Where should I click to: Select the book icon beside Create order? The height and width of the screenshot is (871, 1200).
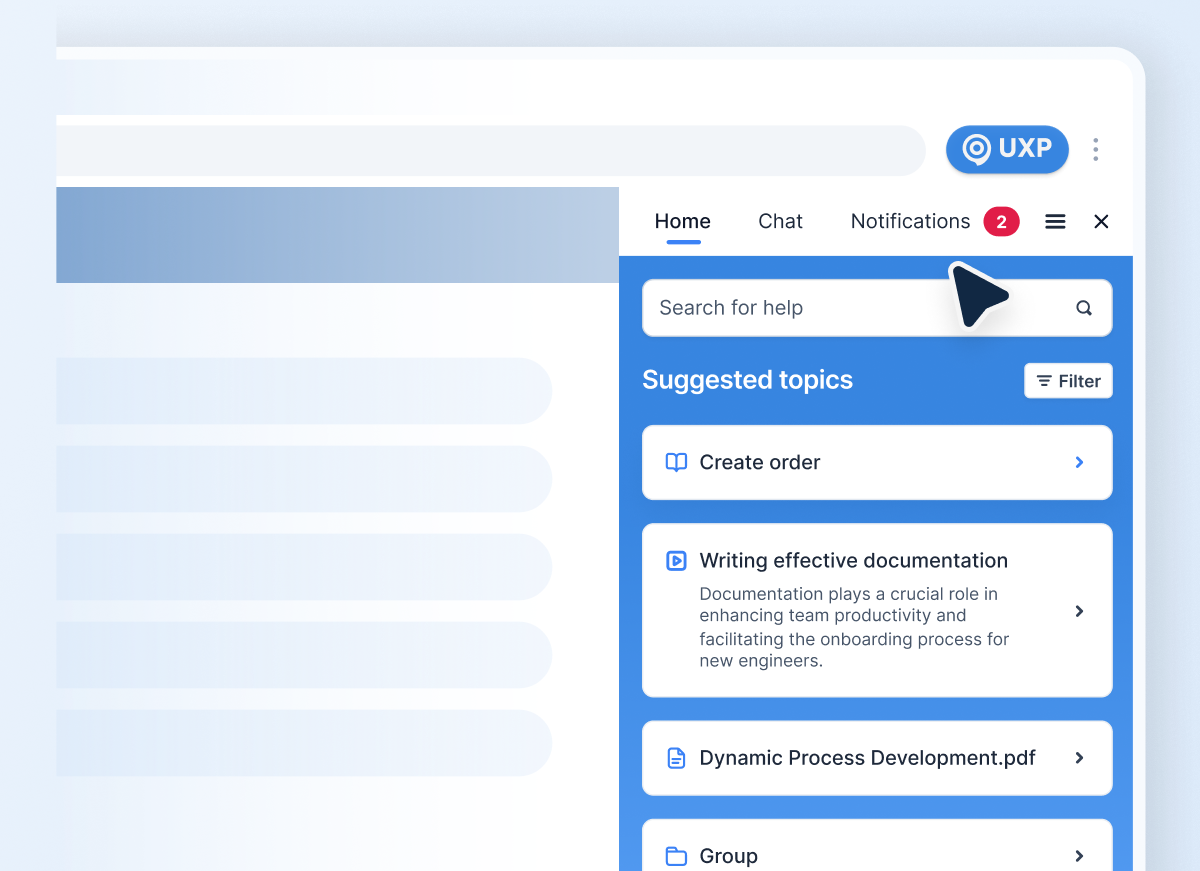tap(675, 462)
